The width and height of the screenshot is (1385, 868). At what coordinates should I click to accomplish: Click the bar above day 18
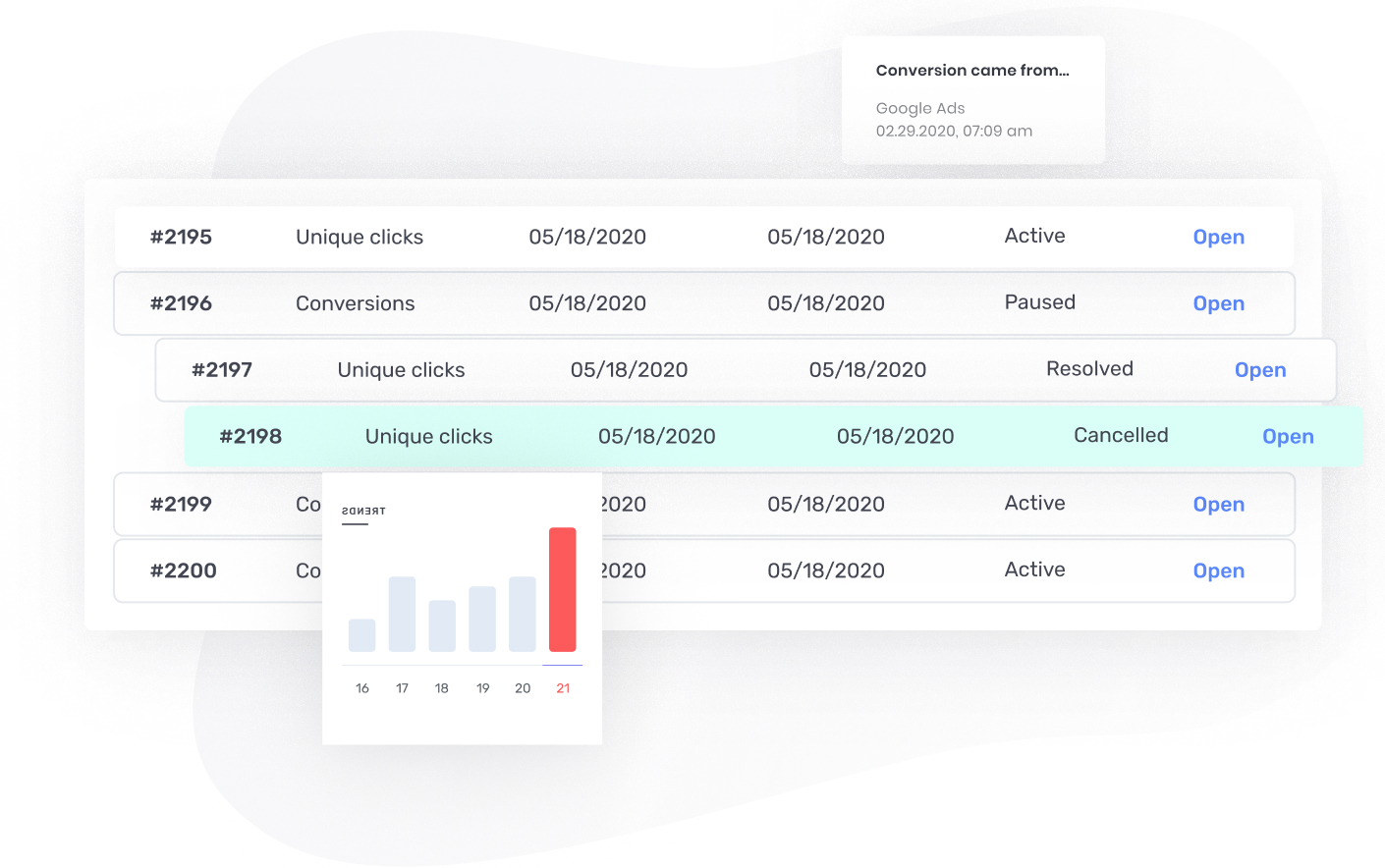[442, 625]
